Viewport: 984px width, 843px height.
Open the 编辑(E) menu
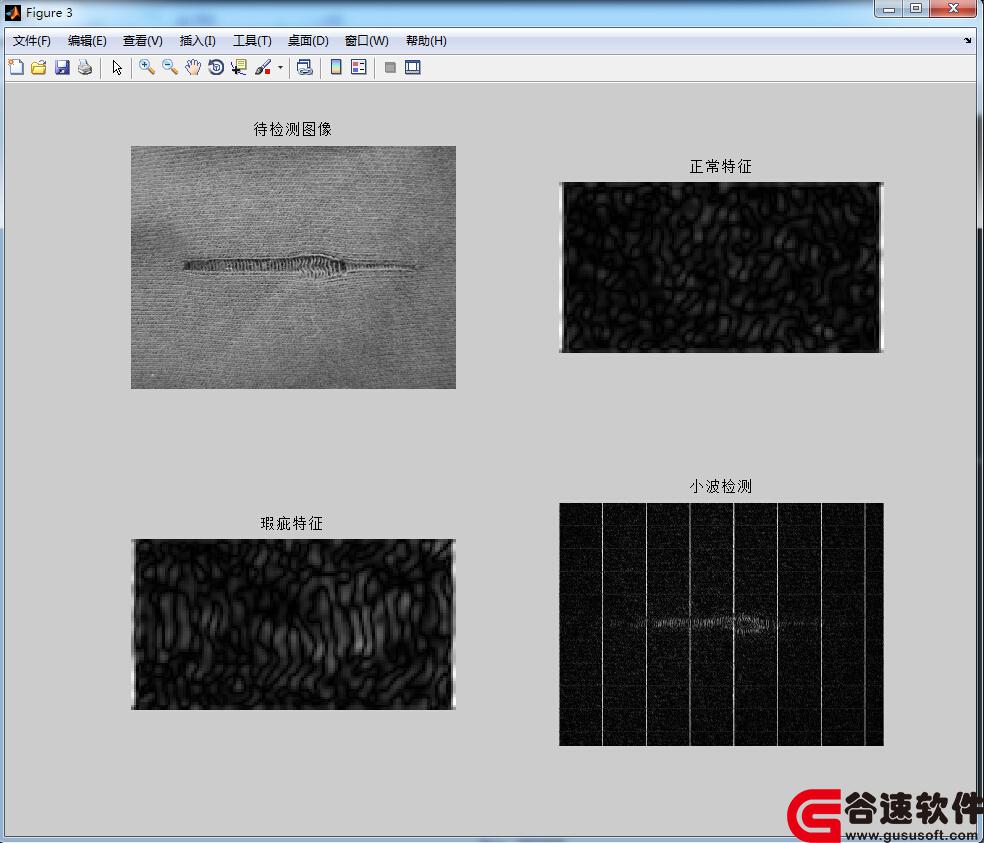[87, 41]
